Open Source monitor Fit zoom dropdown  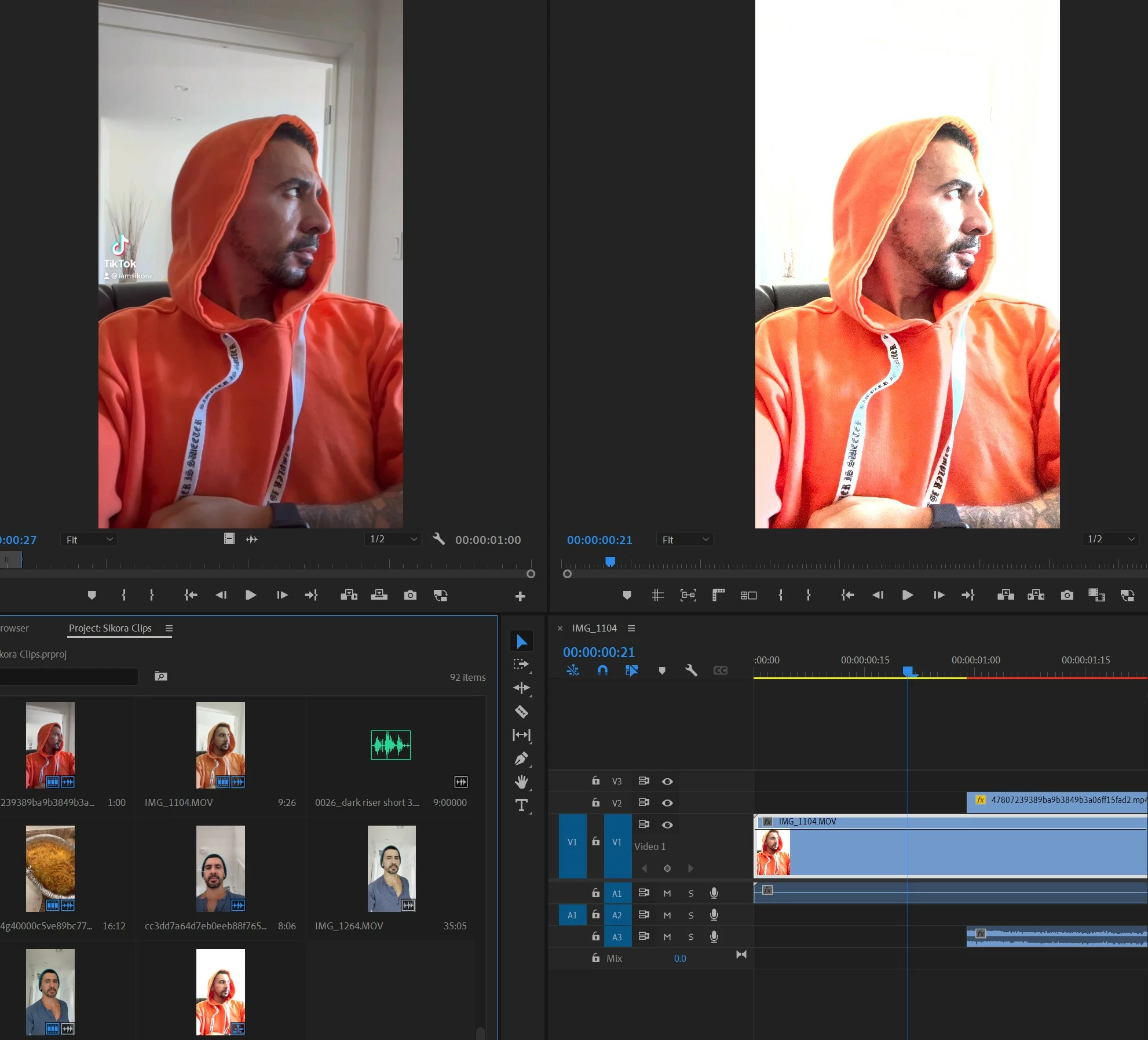coord(89,539)
